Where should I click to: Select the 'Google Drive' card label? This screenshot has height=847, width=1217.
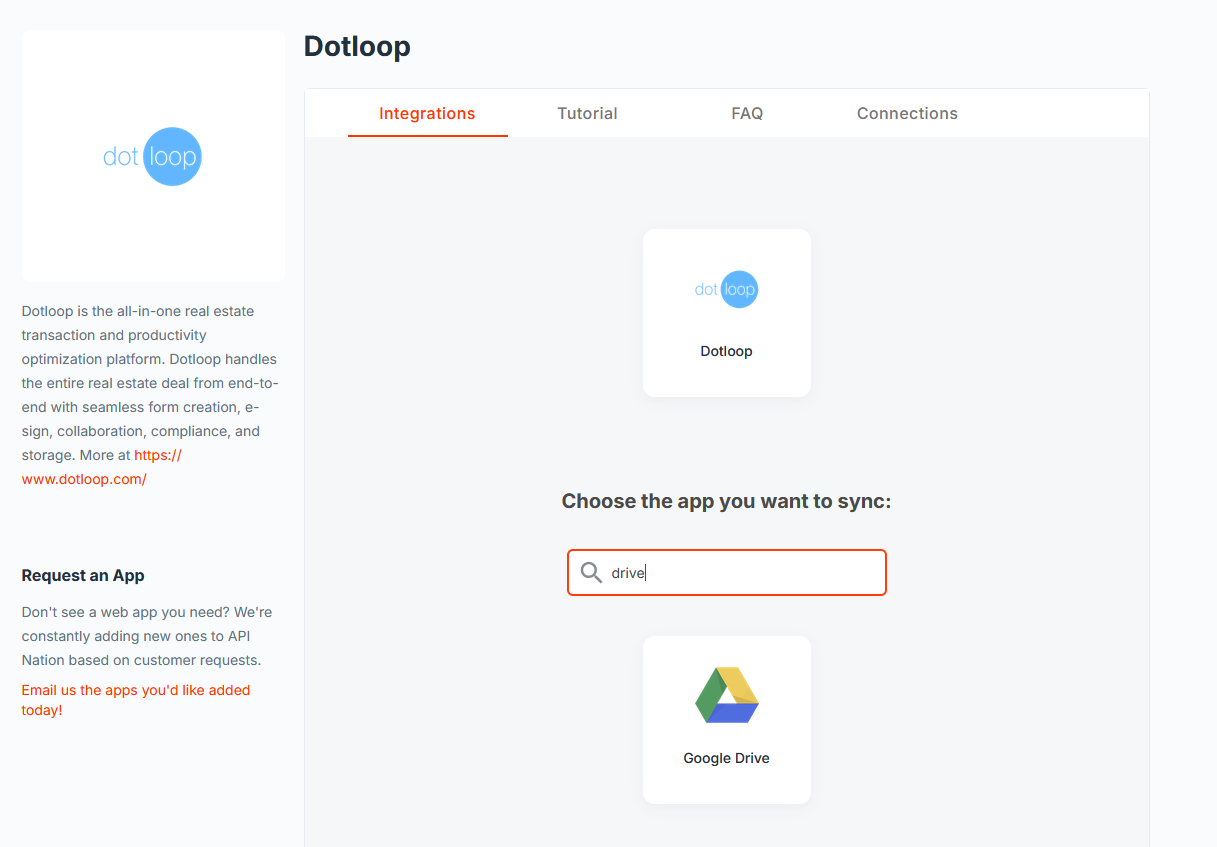point(727,758)
